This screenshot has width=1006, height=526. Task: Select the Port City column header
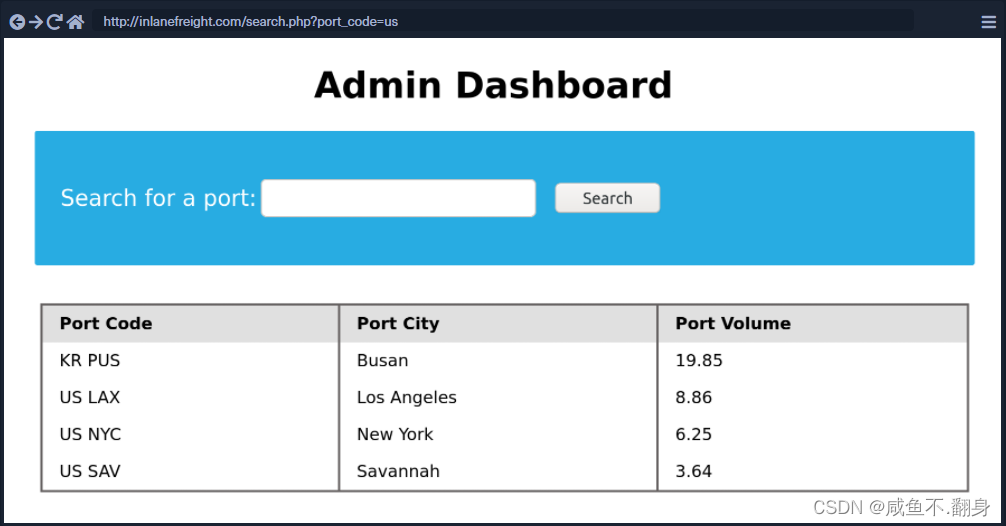(398, 323)
